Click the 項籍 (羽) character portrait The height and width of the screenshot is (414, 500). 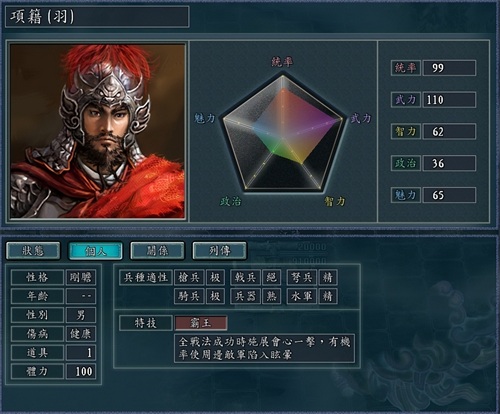click(97, 131)
